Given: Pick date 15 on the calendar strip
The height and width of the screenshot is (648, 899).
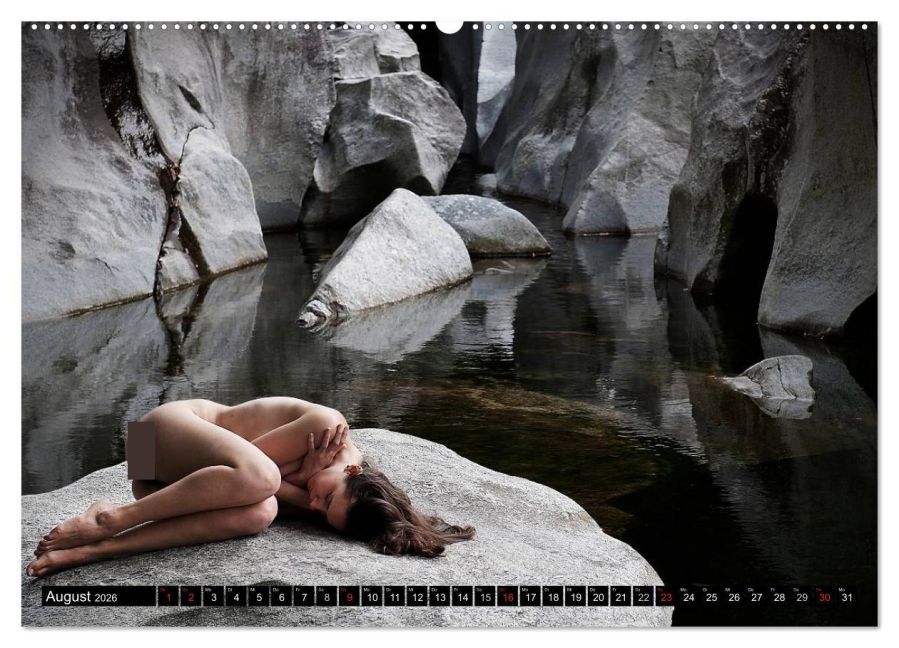Looking at the screenshot, I should point(486,596).
